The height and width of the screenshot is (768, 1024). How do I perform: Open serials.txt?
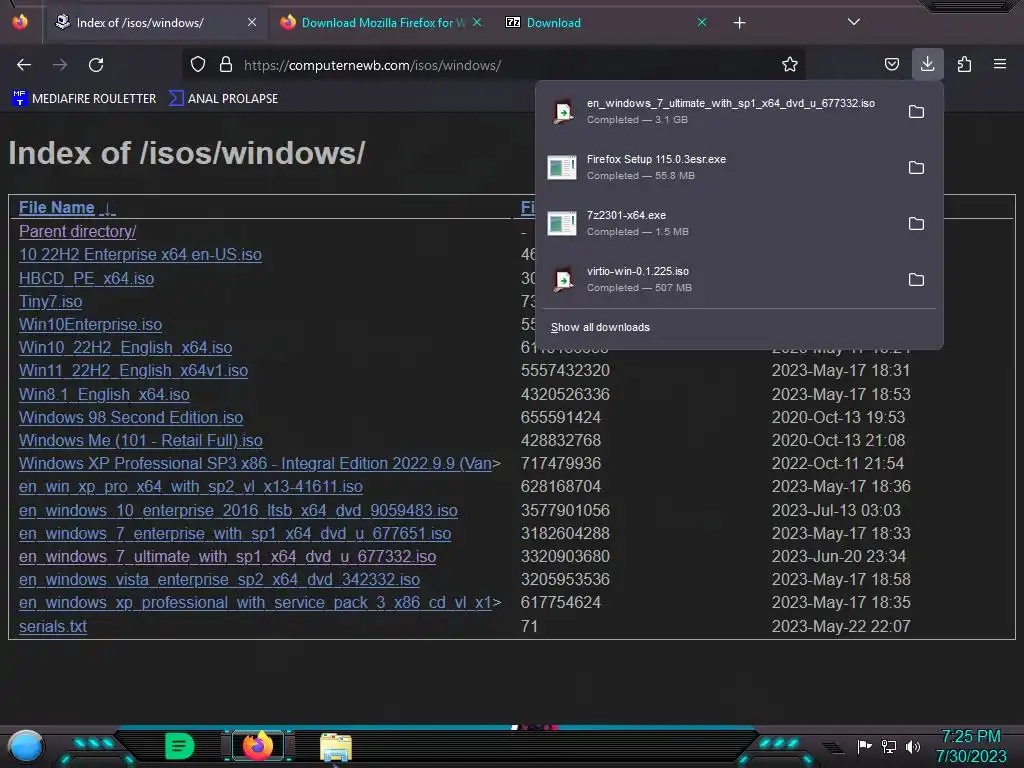click(x=53, y=626)
